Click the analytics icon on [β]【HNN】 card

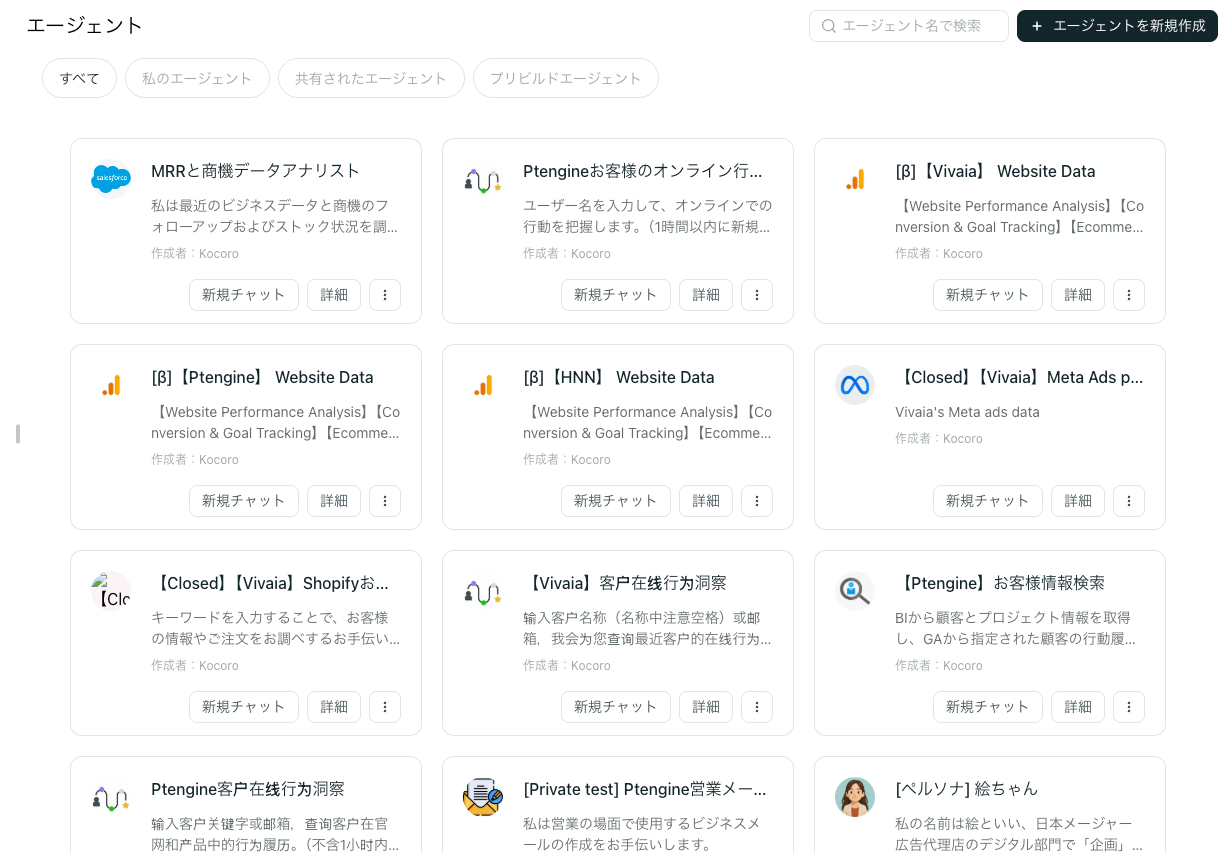(483, 385)
